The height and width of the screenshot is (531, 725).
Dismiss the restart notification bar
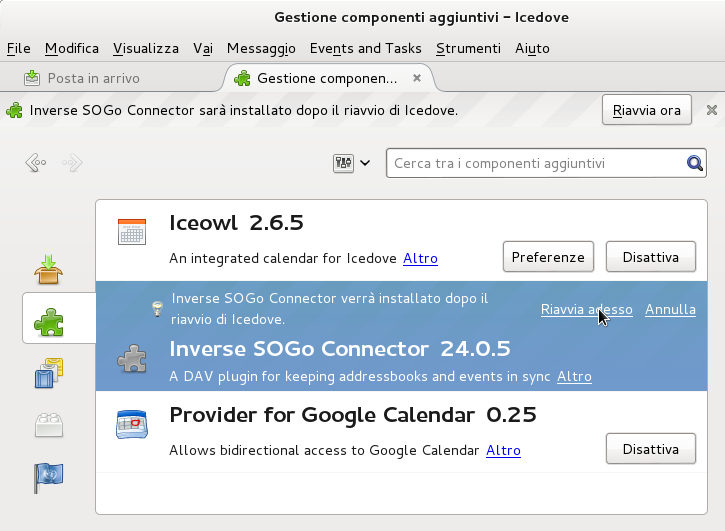(711, 110)
